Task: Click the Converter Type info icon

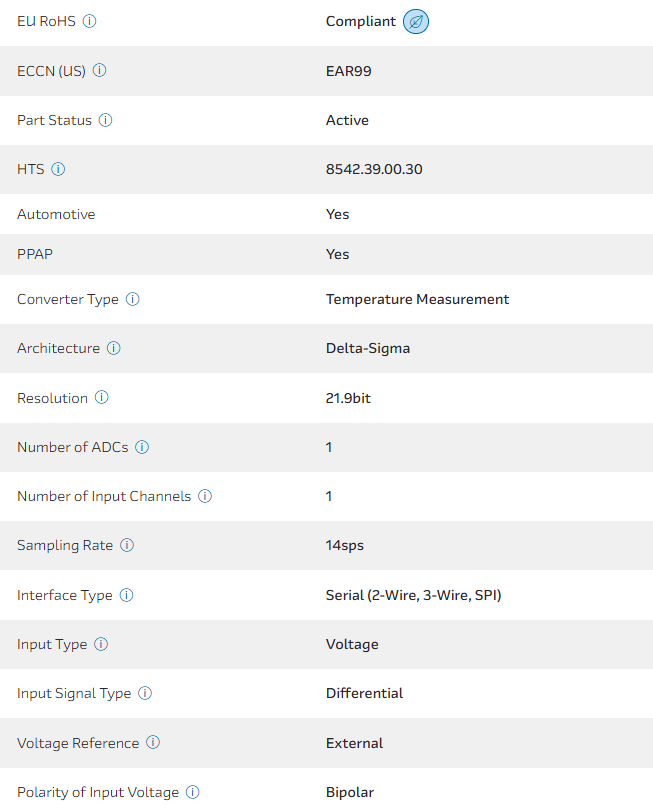Action: coord(133,299)
